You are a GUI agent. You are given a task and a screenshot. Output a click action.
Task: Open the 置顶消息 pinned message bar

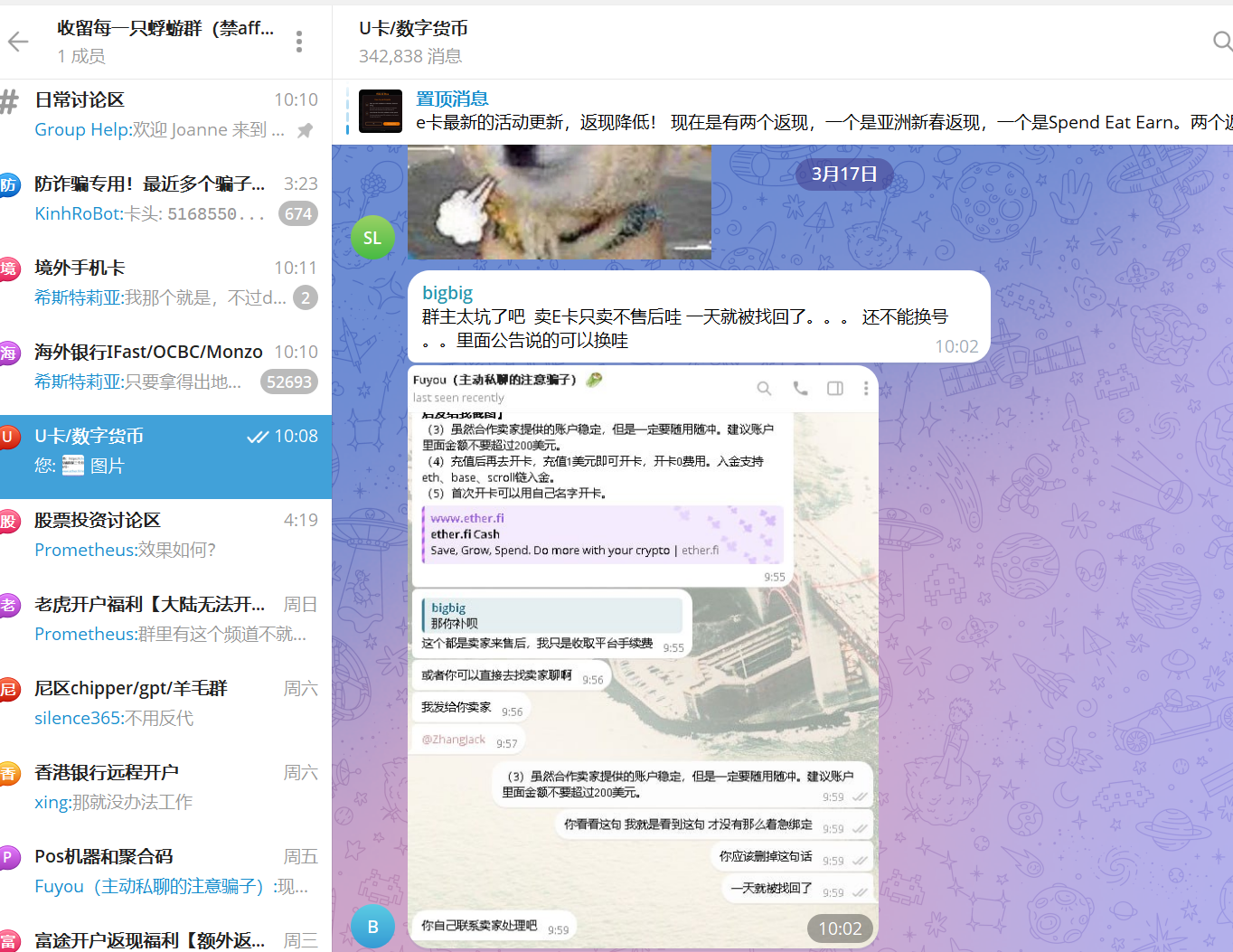(x=452, y=99)
